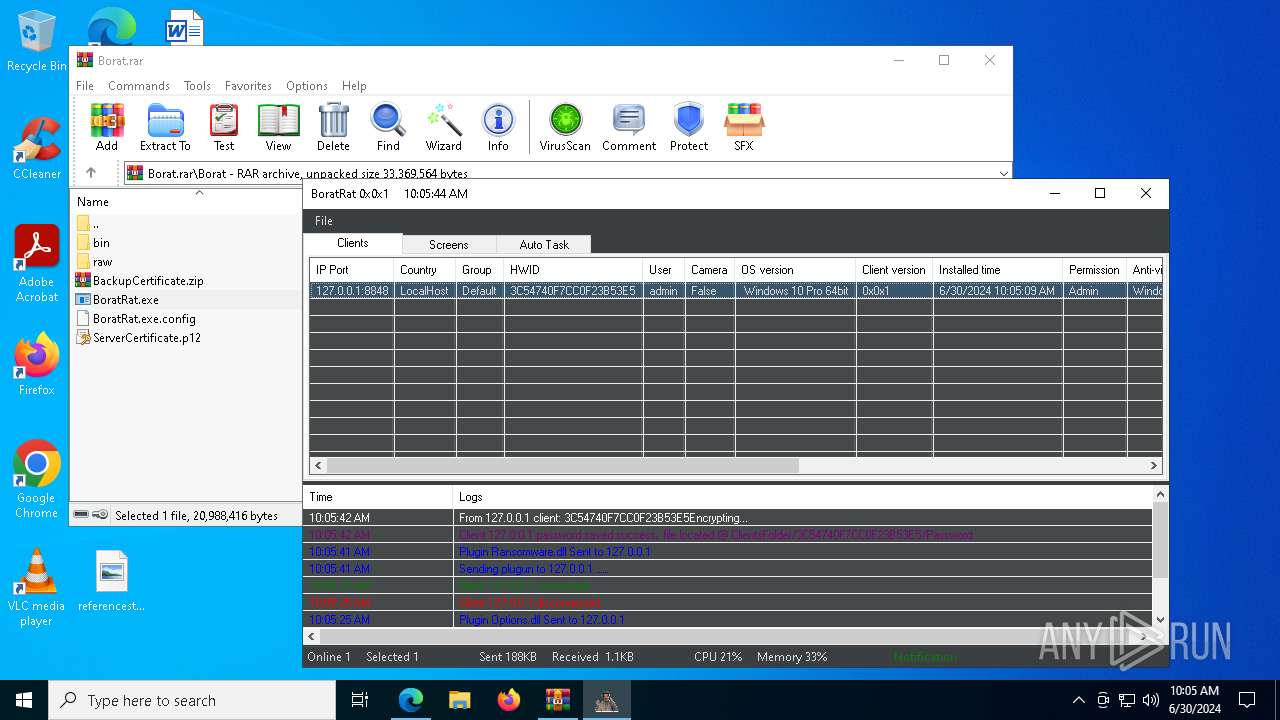Click the Windows search box
The width and height of the screenshot is (1280, 720).
[x=192, y=700]
